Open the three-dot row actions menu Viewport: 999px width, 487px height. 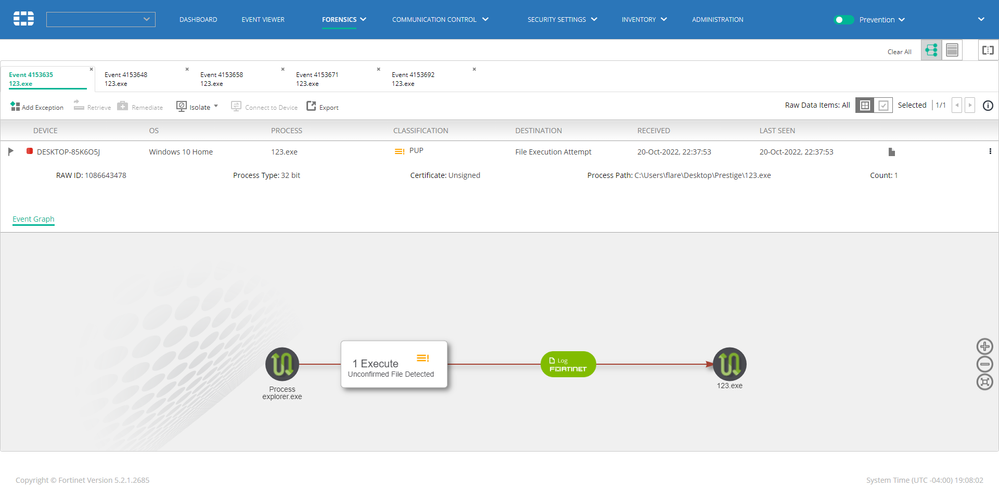[x=990, y=152]
